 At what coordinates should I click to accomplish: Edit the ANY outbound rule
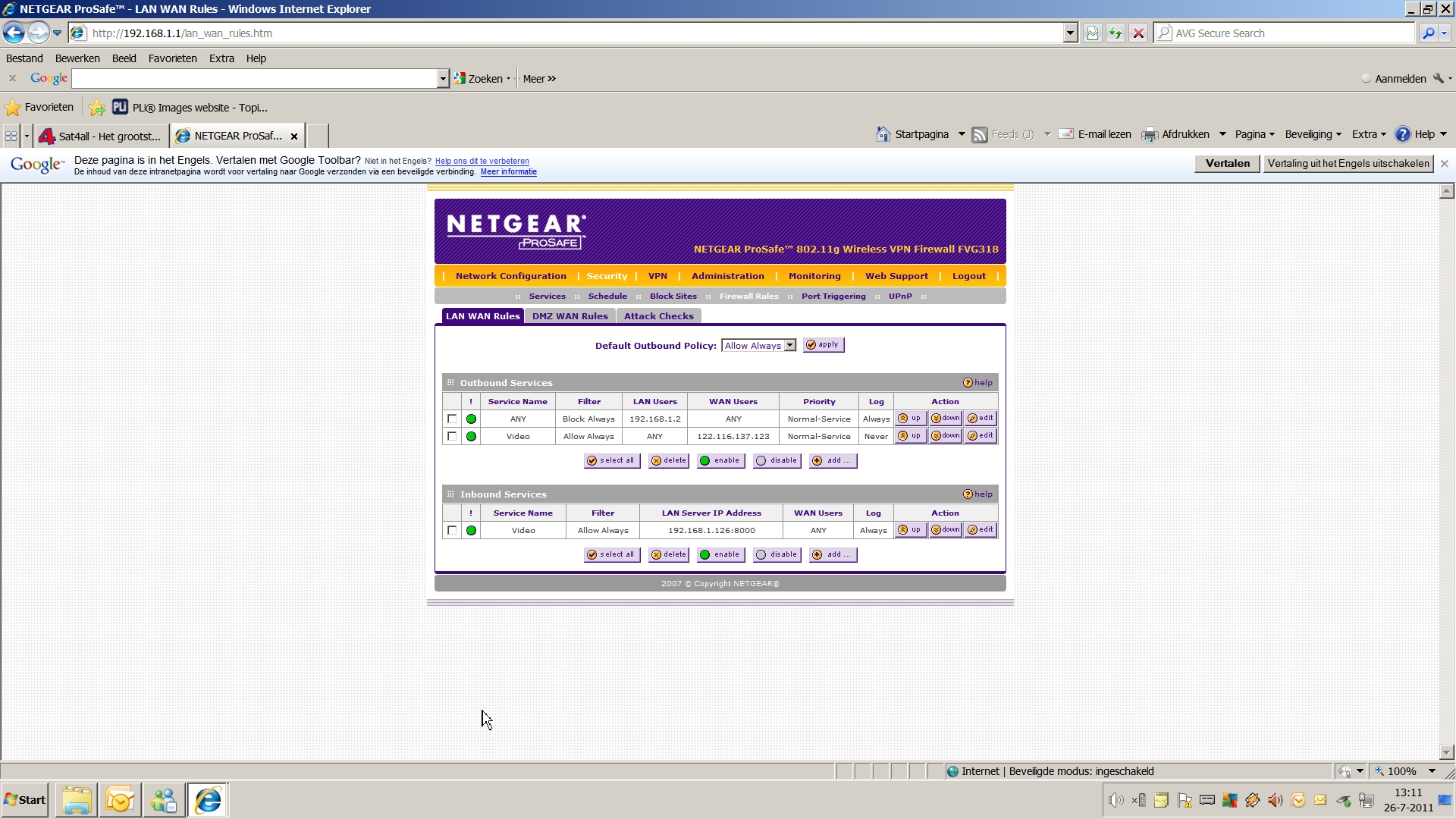click(981, 418)
